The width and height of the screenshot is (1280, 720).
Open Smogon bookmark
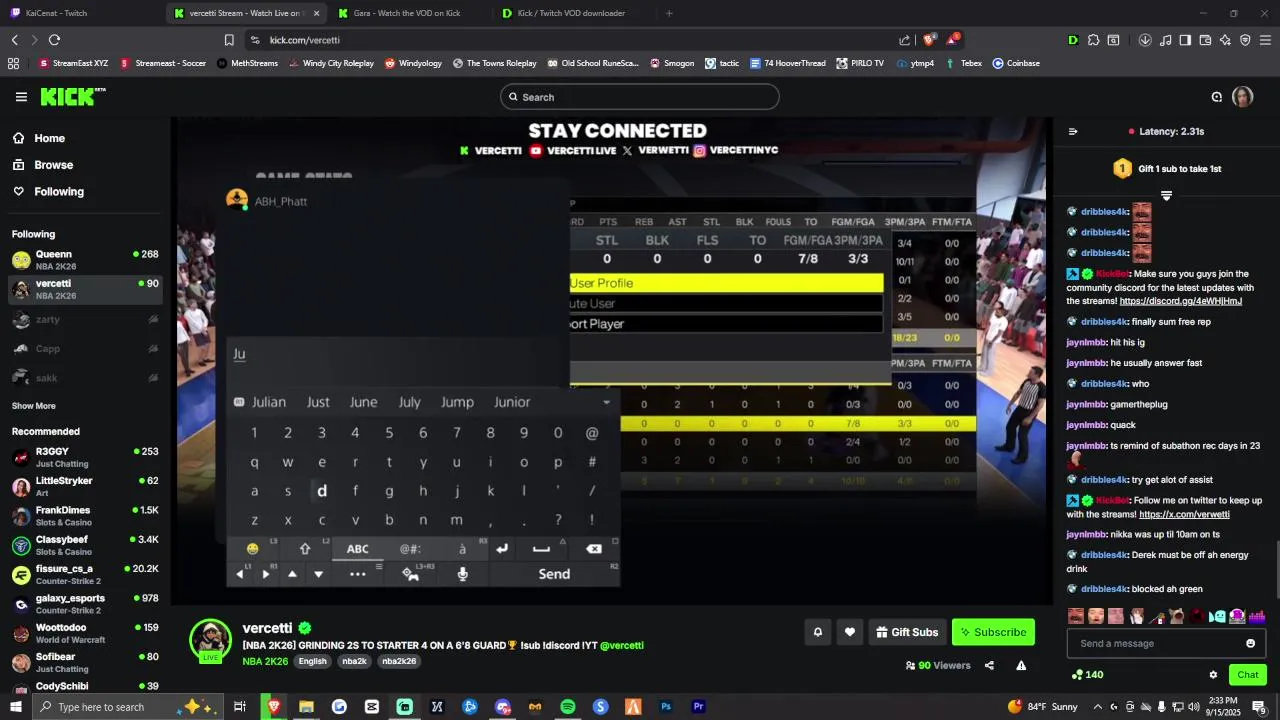672,63
